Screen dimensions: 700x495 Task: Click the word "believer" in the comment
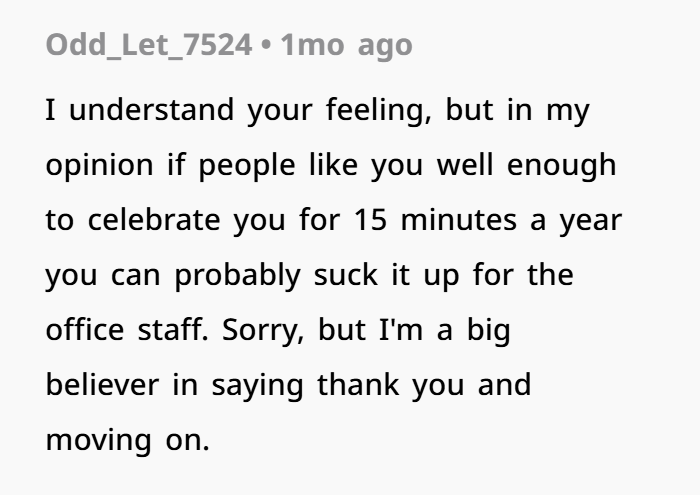[x=102, y=385]
